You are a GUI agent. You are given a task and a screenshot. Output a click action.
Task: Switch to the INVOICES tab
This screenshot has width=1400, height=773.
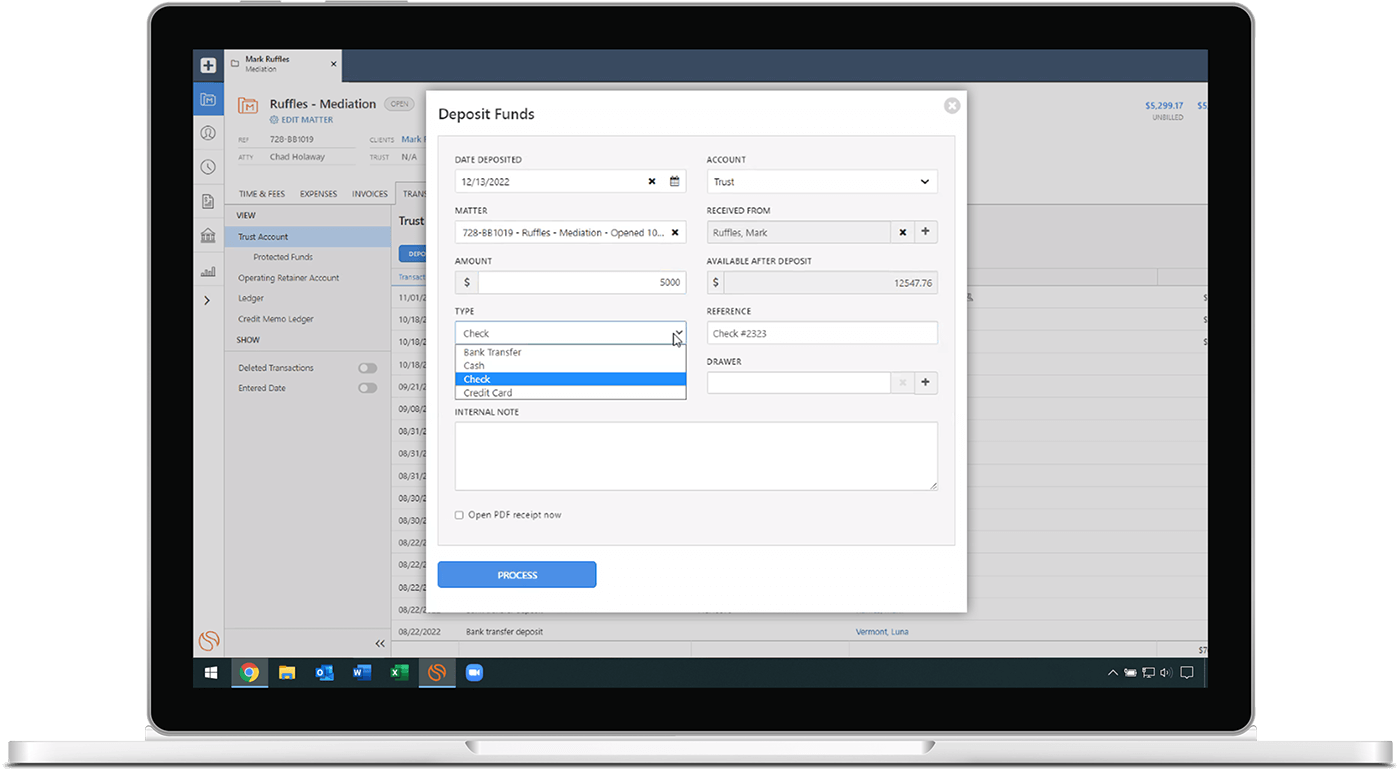370,194
